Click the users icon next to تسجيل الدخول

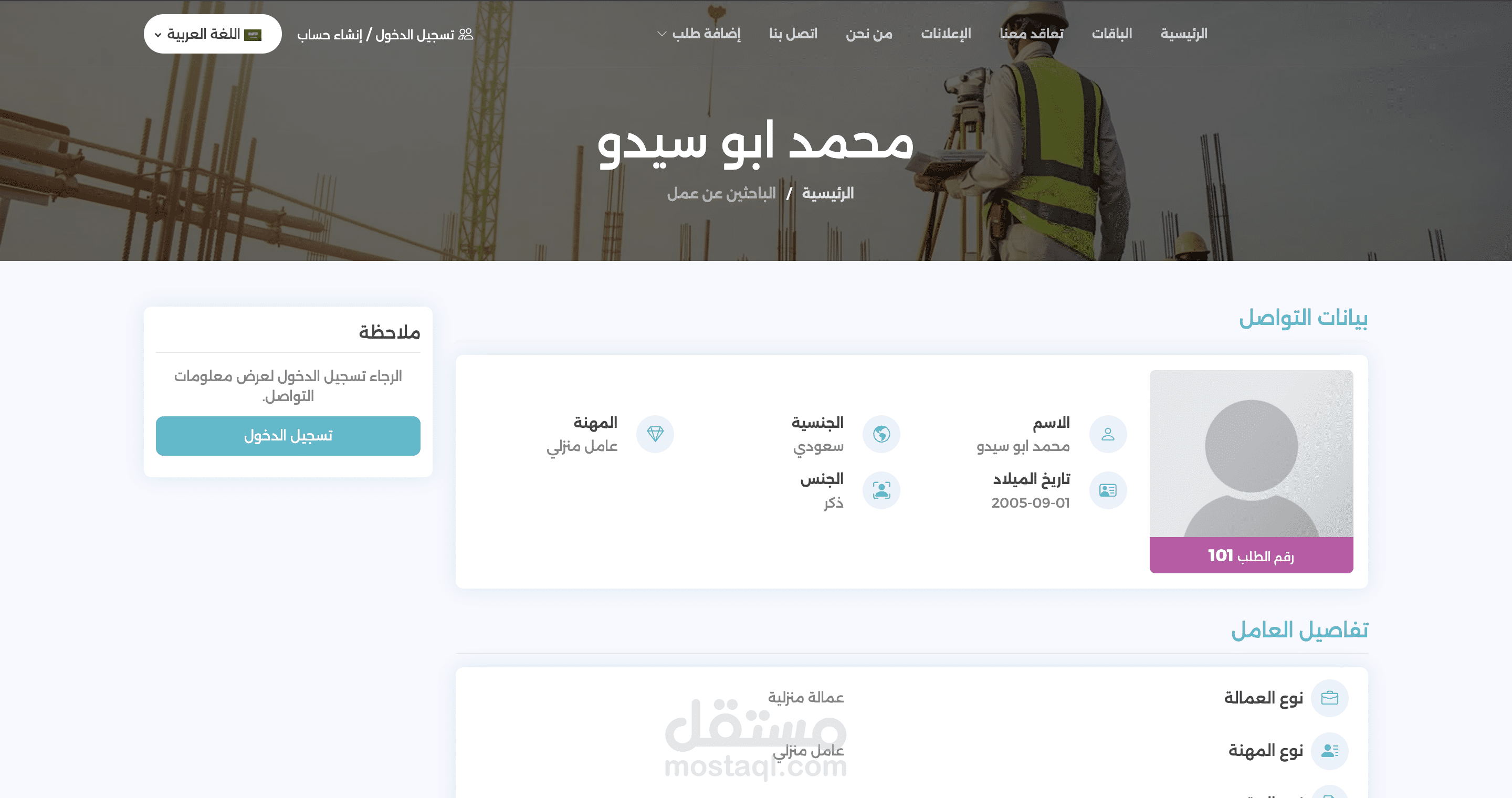[x=466, y=34]
